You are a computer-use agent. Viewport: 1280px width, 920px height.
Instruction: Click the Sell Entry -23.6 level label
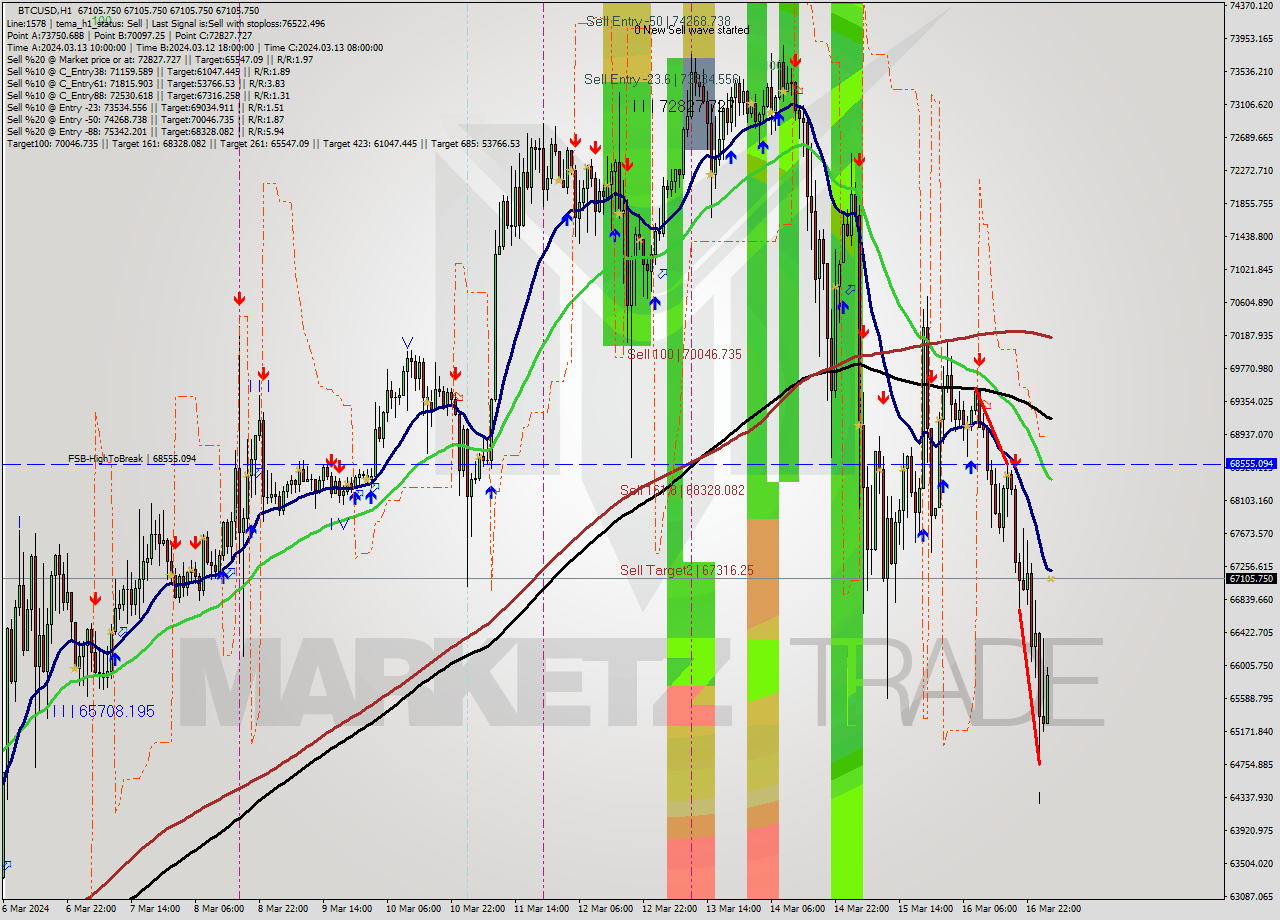point(661,79)
